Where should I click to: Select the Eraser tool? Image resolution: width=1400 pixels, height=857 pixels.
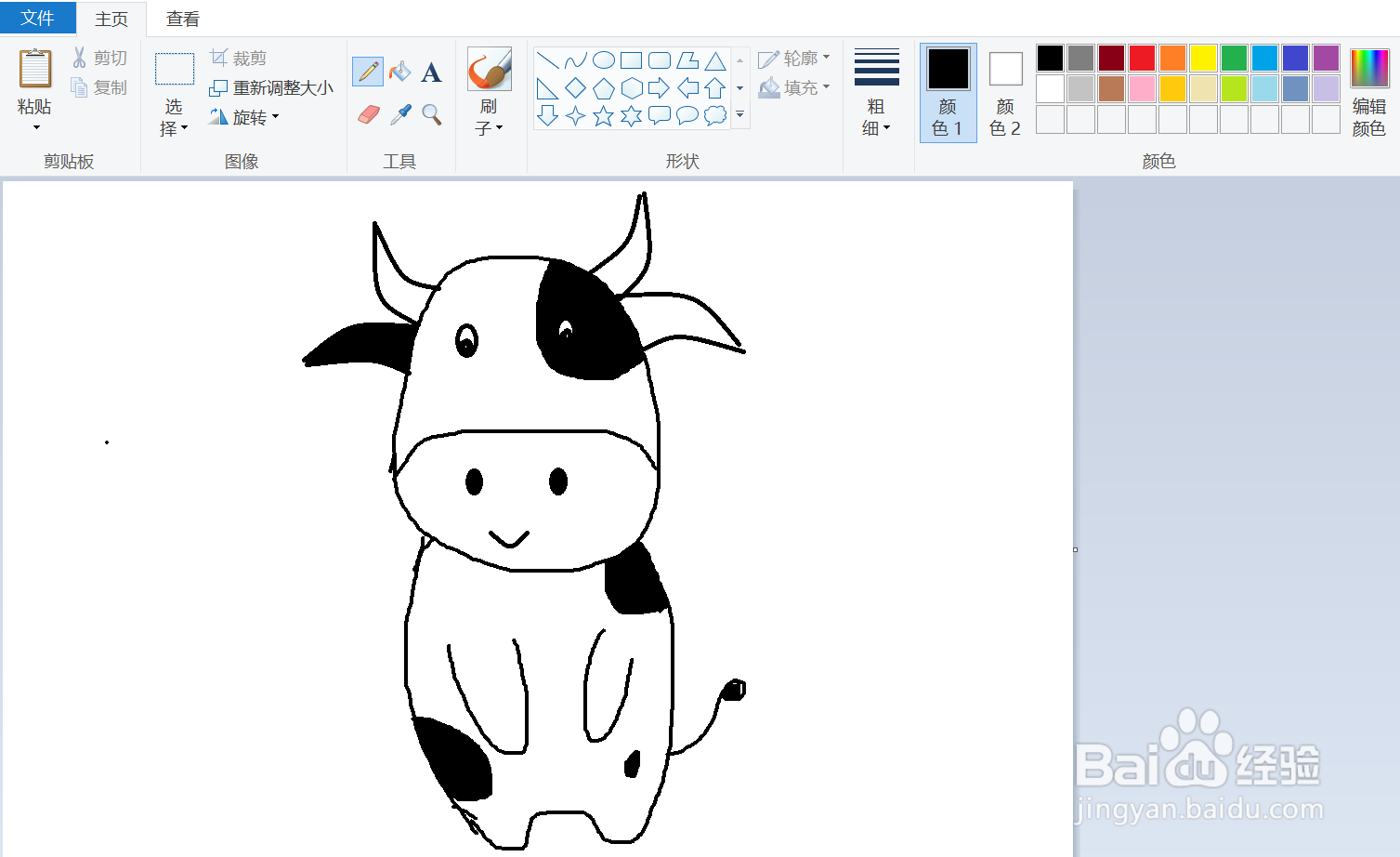click(x=367, y=113)
